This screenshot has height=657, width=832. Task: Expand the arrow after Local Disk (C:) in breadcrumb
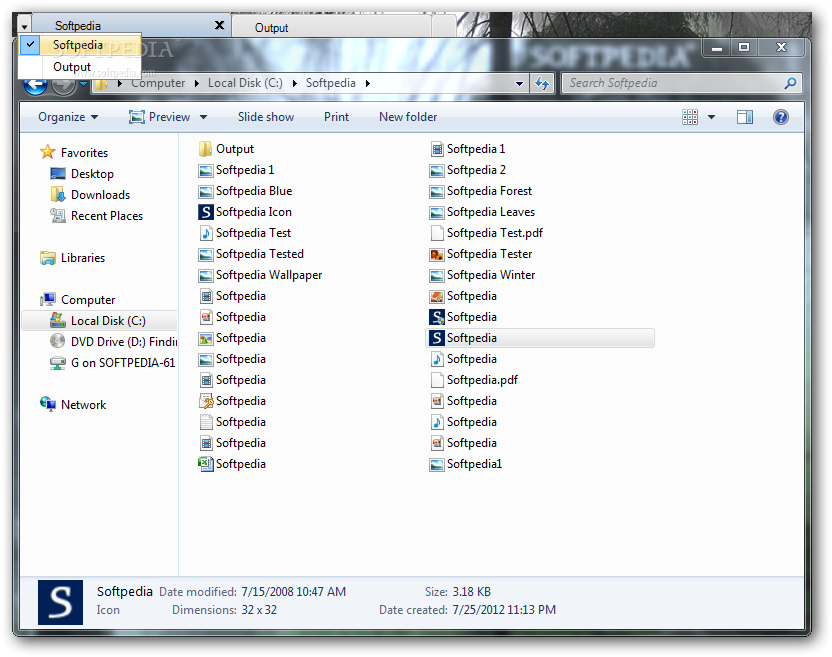[x=294, y=83]
